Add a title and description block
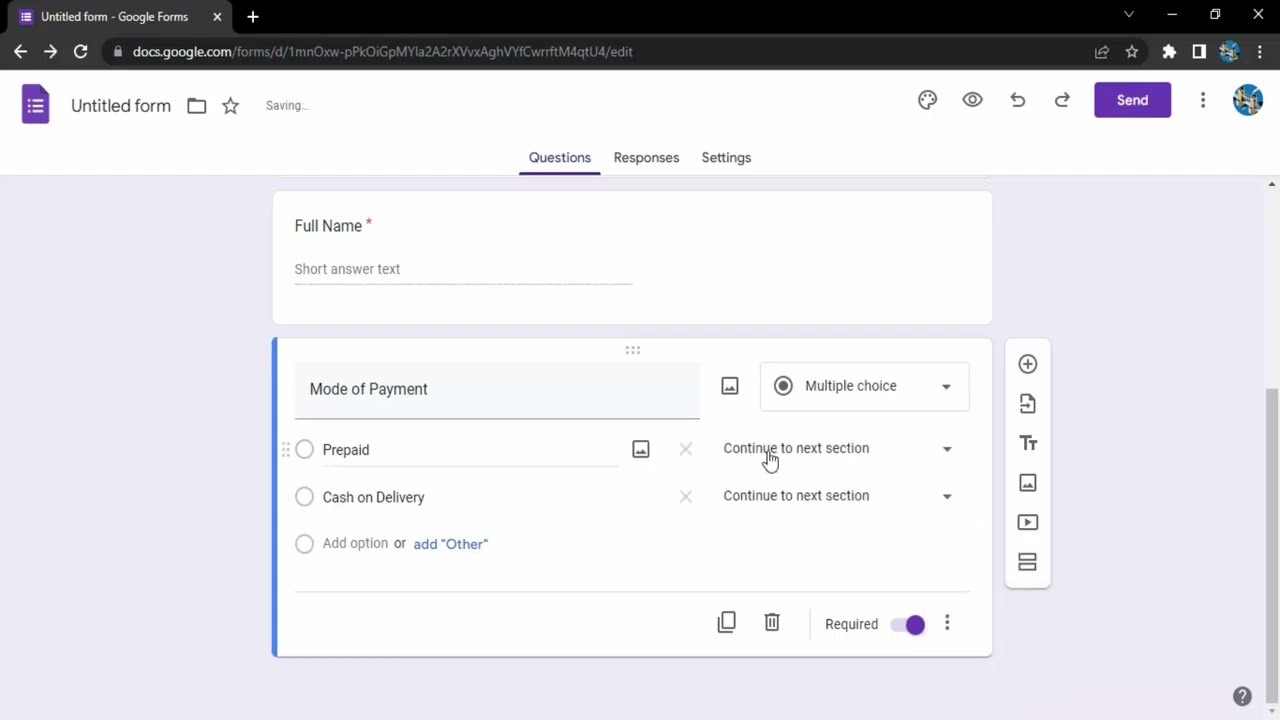This screenshot has height=720, width=1280. pos(1027,443)
